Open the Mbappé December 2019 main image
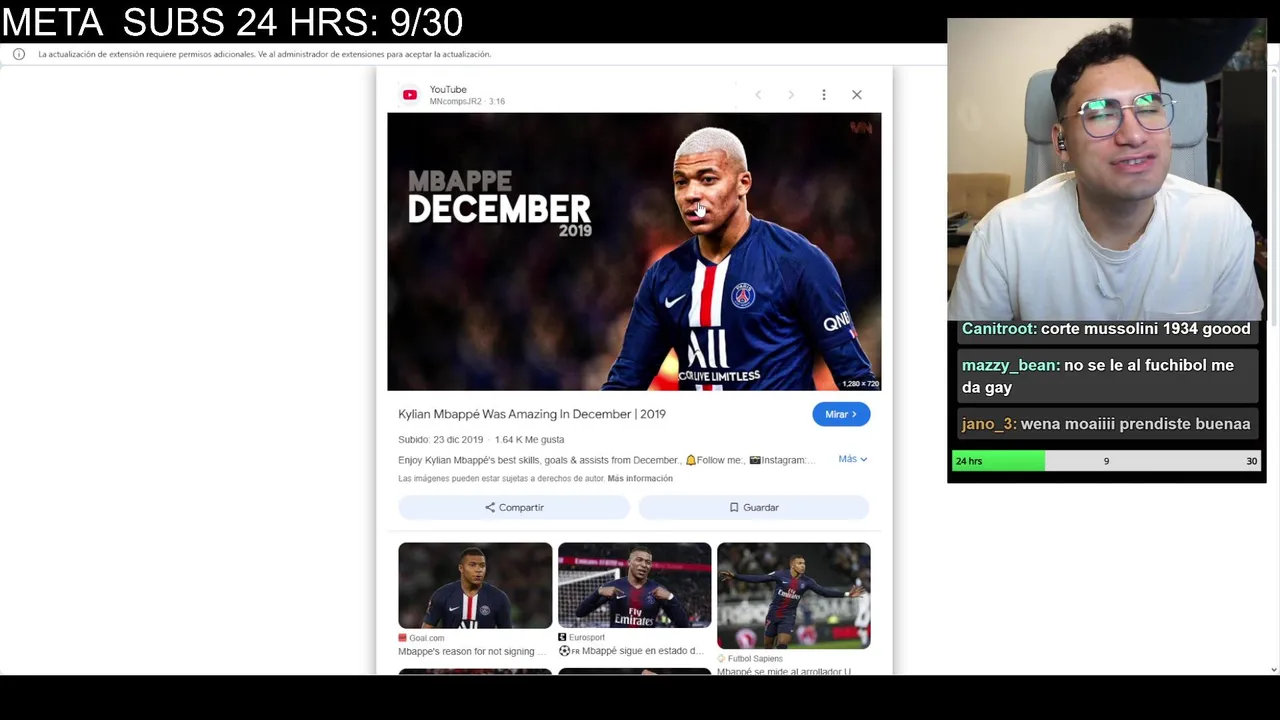 [x=634, y=251]
